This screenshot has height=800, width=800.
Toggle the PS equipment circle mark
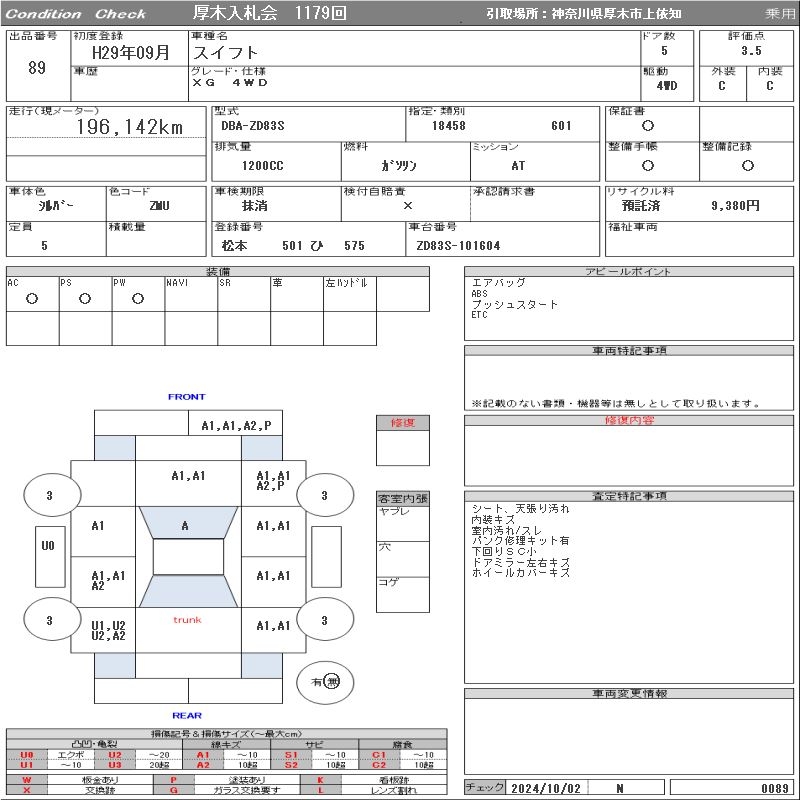coord(85,298)
